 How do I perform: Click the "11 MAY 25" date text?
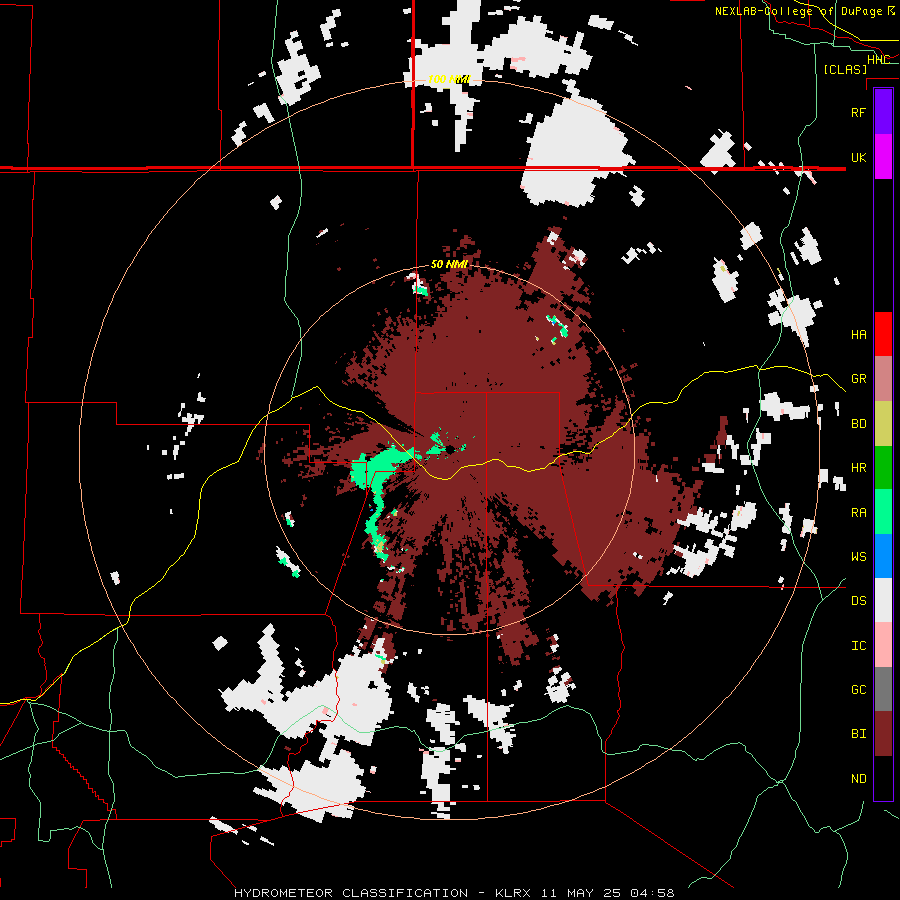[580, 893]
